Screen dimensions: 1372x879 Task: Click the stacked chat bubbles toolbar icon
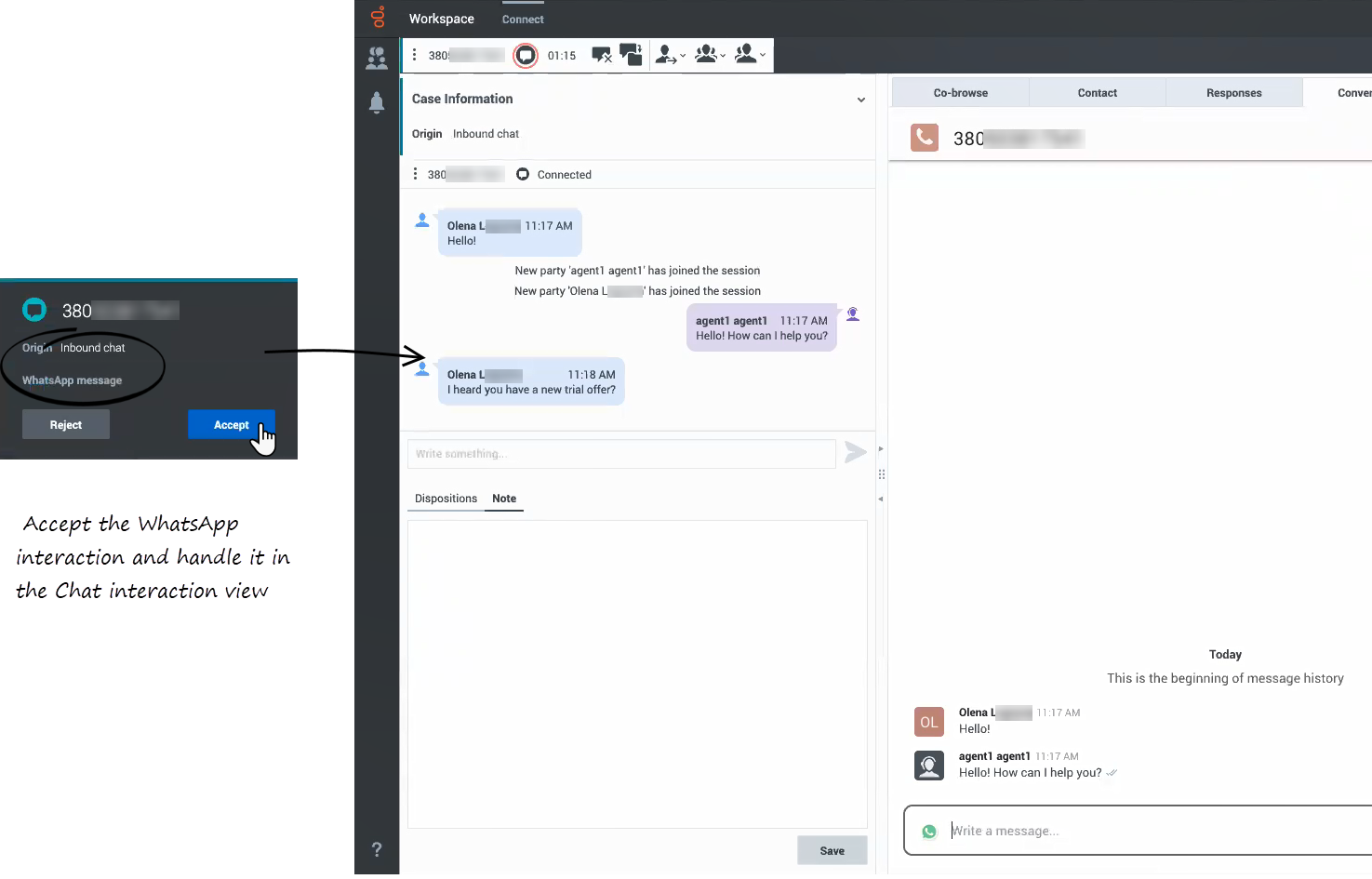click(x=631, y=55)
